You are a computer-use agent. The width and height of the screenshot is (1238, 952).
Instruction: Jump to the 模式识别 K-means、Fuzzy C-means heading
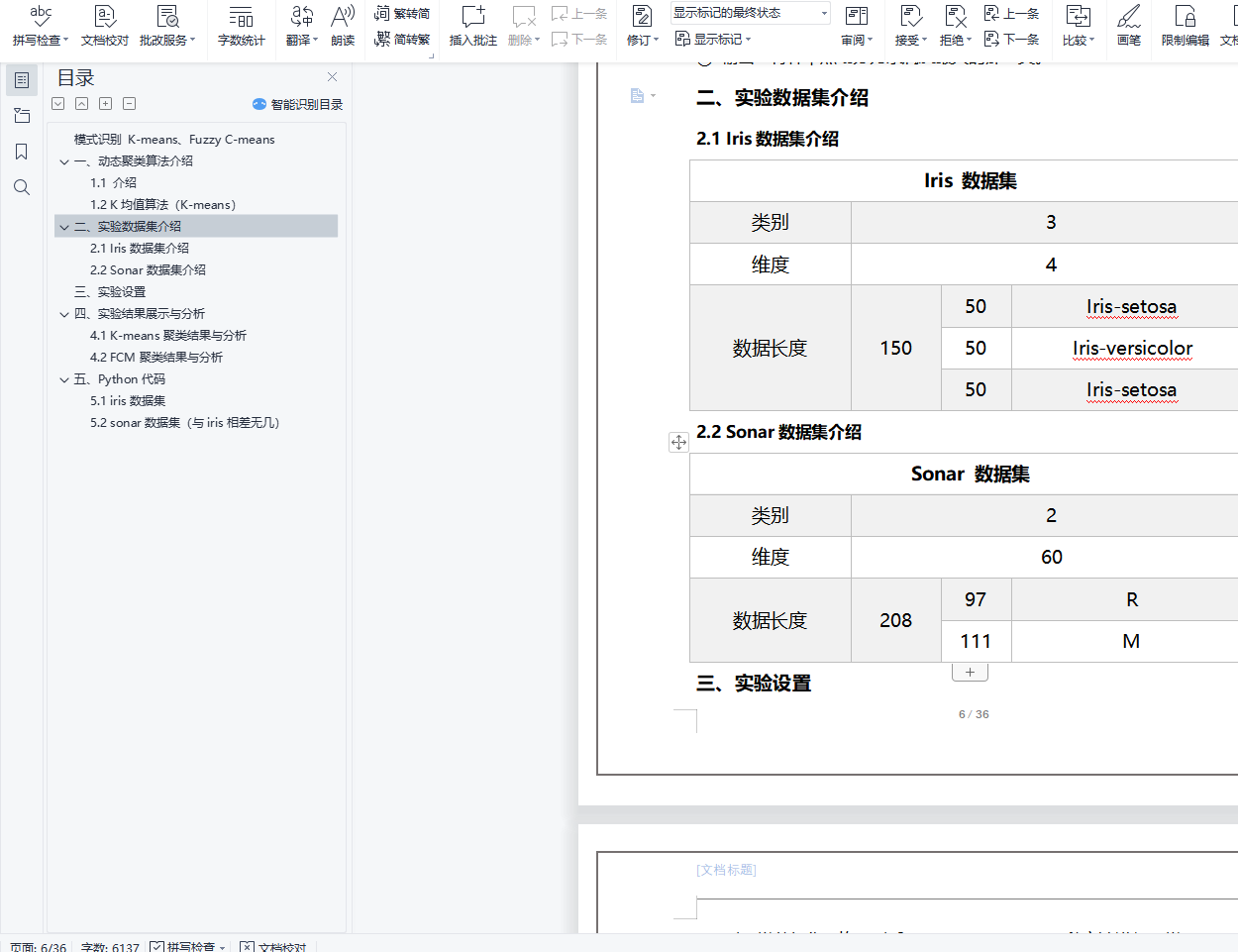(x=174, y=140)
